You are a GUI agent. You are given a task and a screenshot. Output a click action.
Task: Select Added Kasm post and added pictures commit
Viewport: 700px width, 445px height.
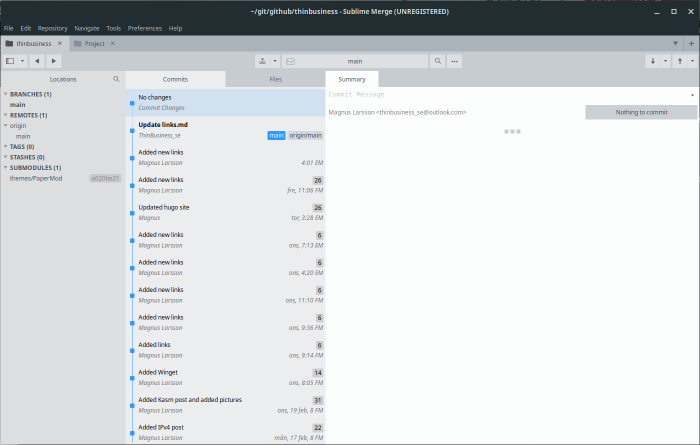225,405
